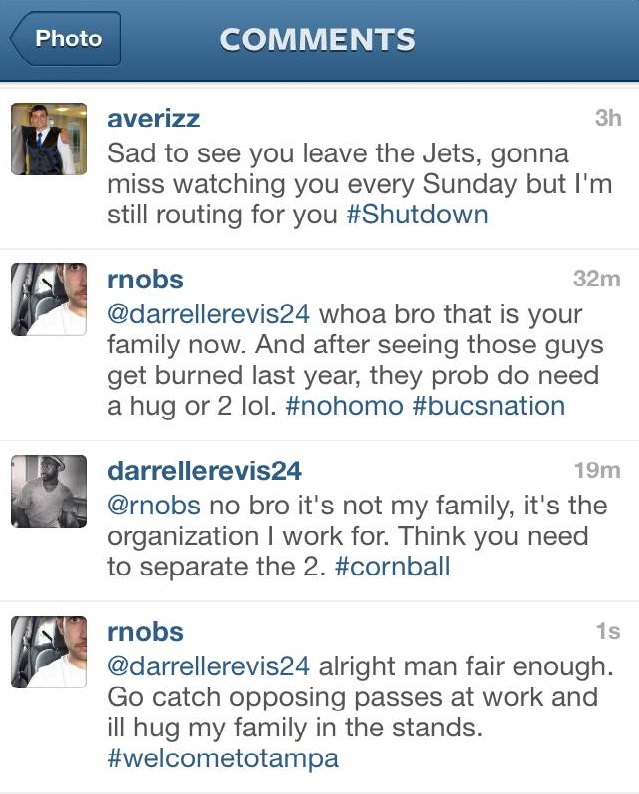639x794 pixels.
Task: Open rnobs username on the 1s comment
Action: pyautogui.click(x=145, y=632)
